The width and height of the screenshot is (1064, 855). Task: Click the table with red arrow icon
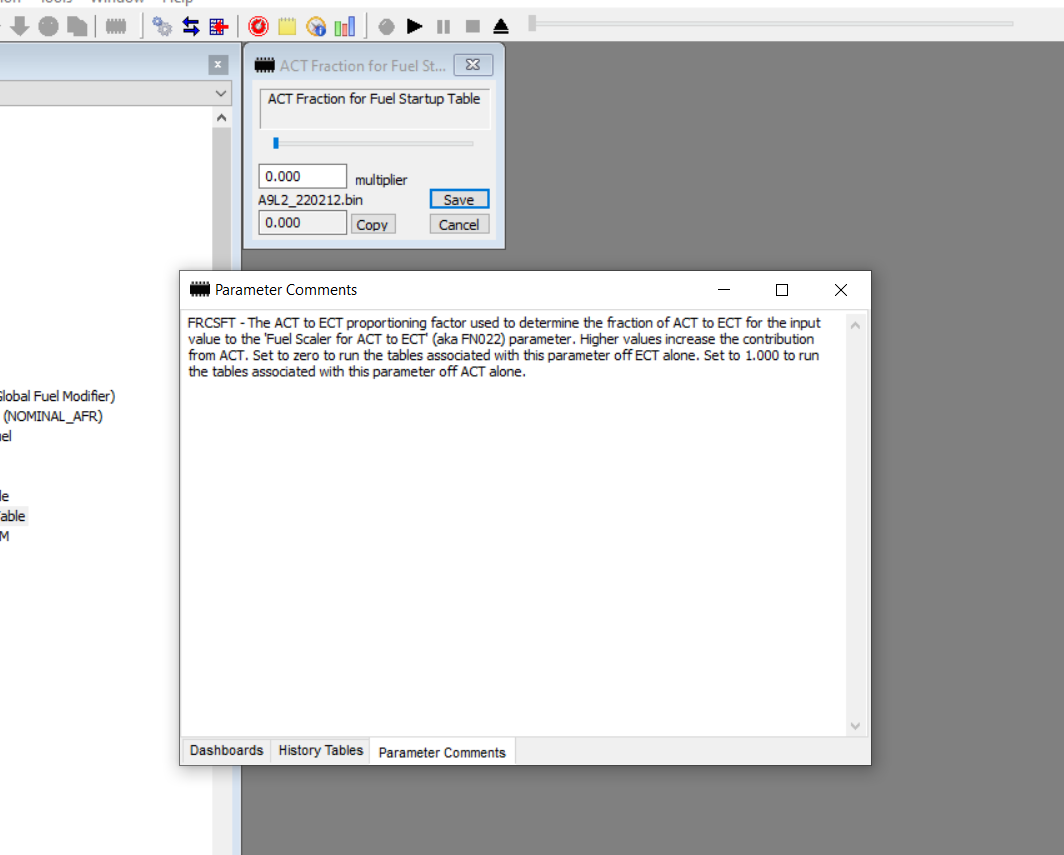click(219, 26)
